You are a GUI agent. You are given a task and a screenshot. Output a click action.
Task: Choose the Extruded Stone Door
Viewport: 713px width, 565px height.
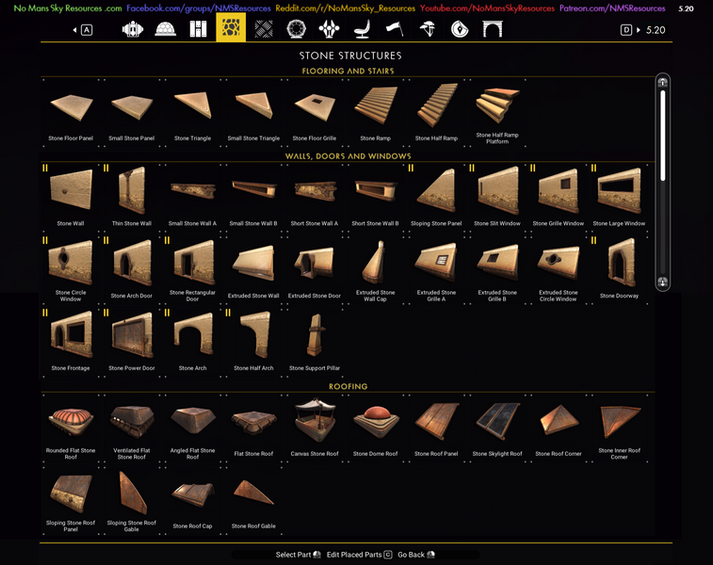(x=315, y=269)
